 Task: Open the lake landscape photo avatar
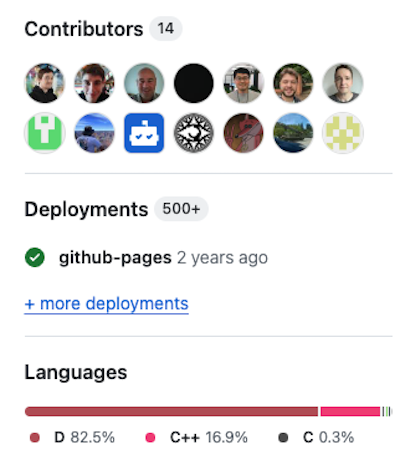pos(293,133)
